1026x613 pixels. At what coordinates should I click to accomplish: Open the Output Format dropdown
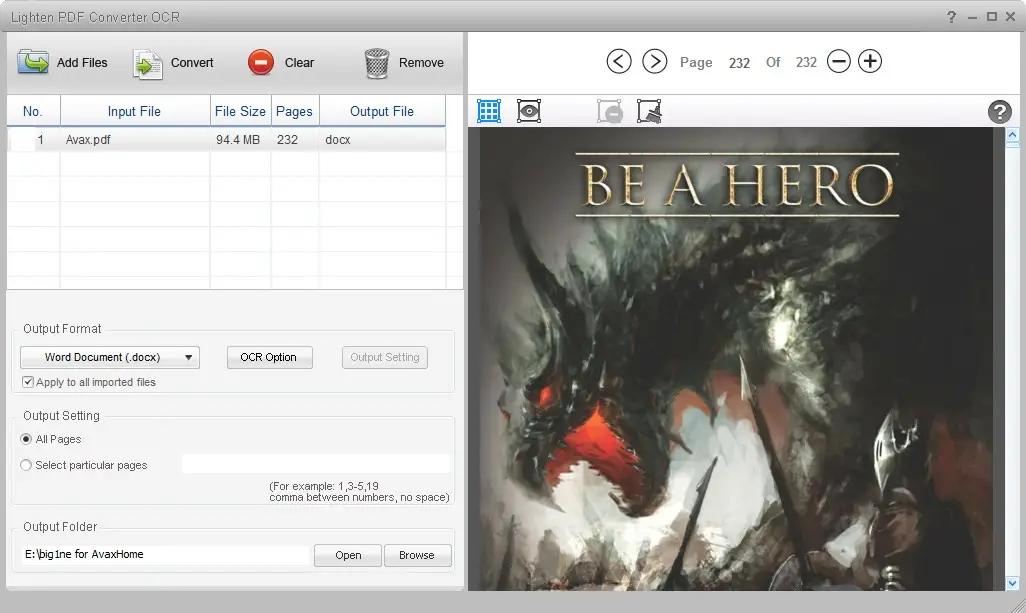click(x=110, y=357)
